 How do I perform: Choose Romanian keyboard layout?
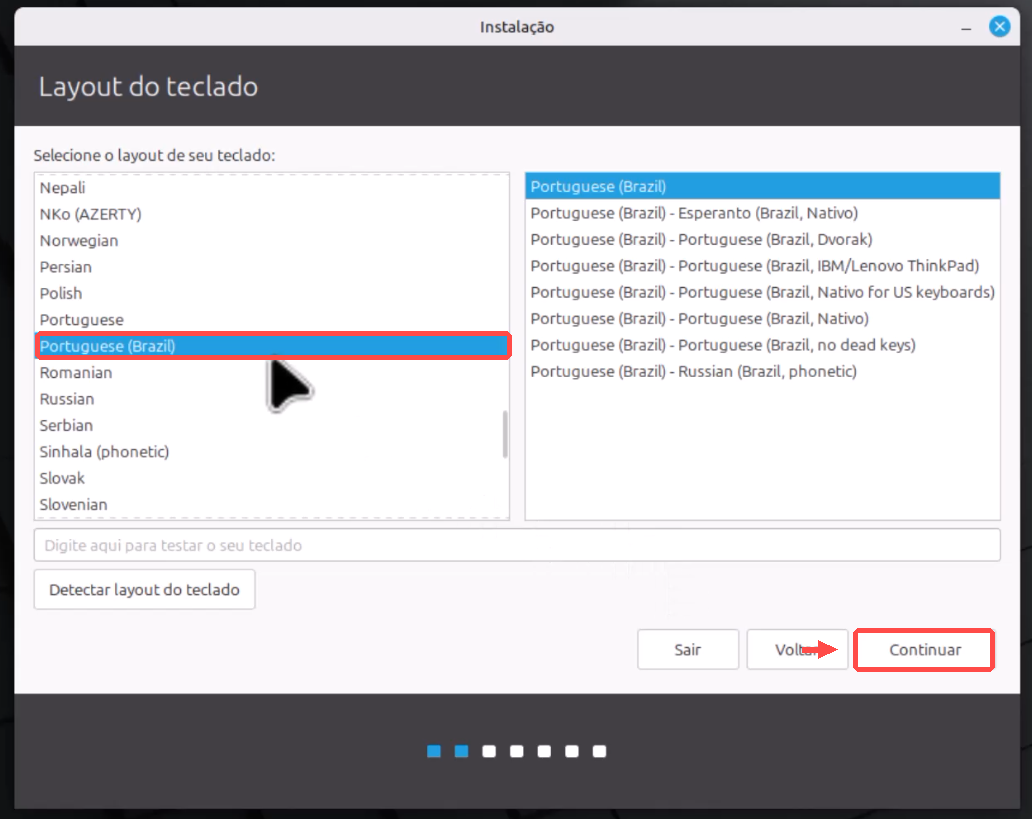(x=272, y=373)
